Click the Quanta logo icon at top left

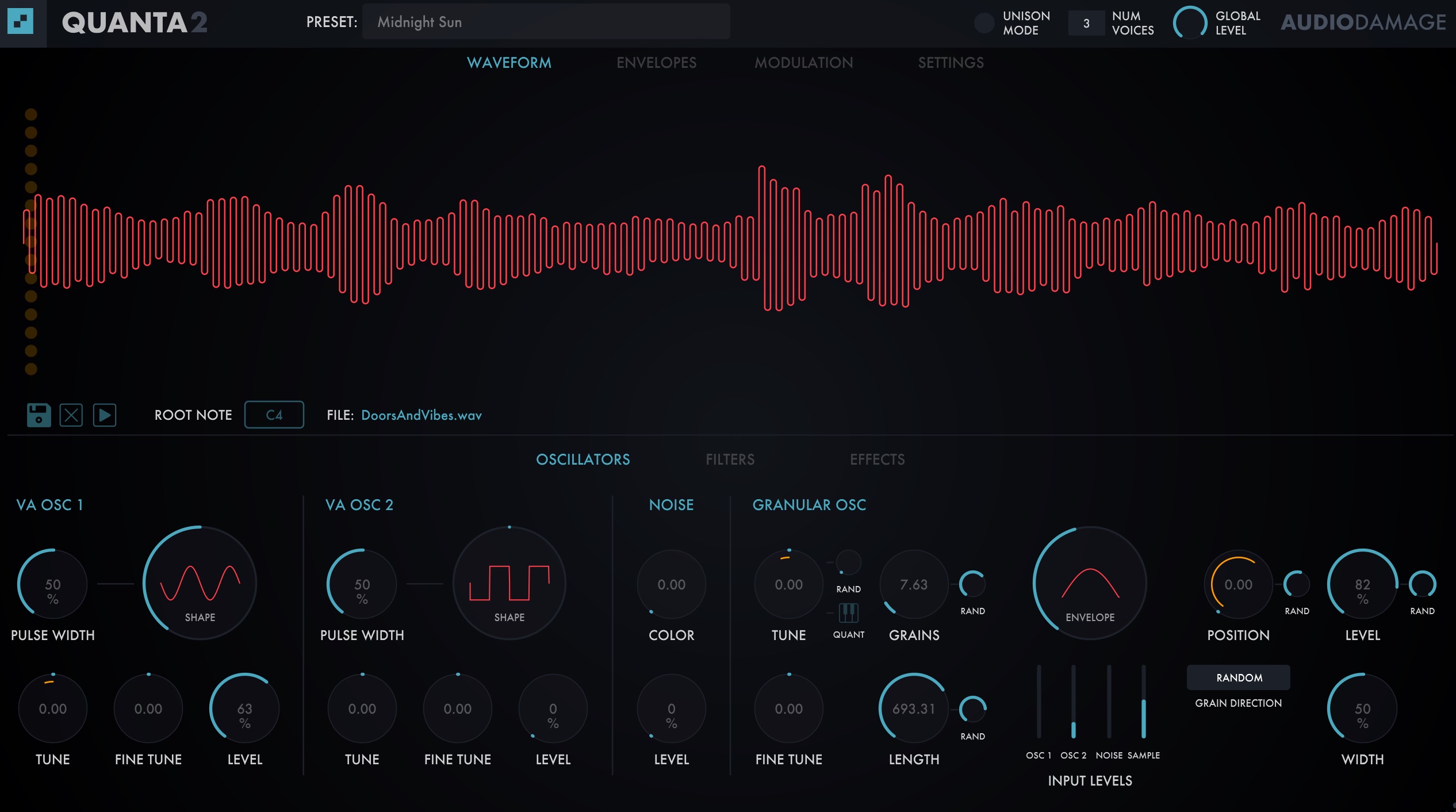click(x=21, y=22)
